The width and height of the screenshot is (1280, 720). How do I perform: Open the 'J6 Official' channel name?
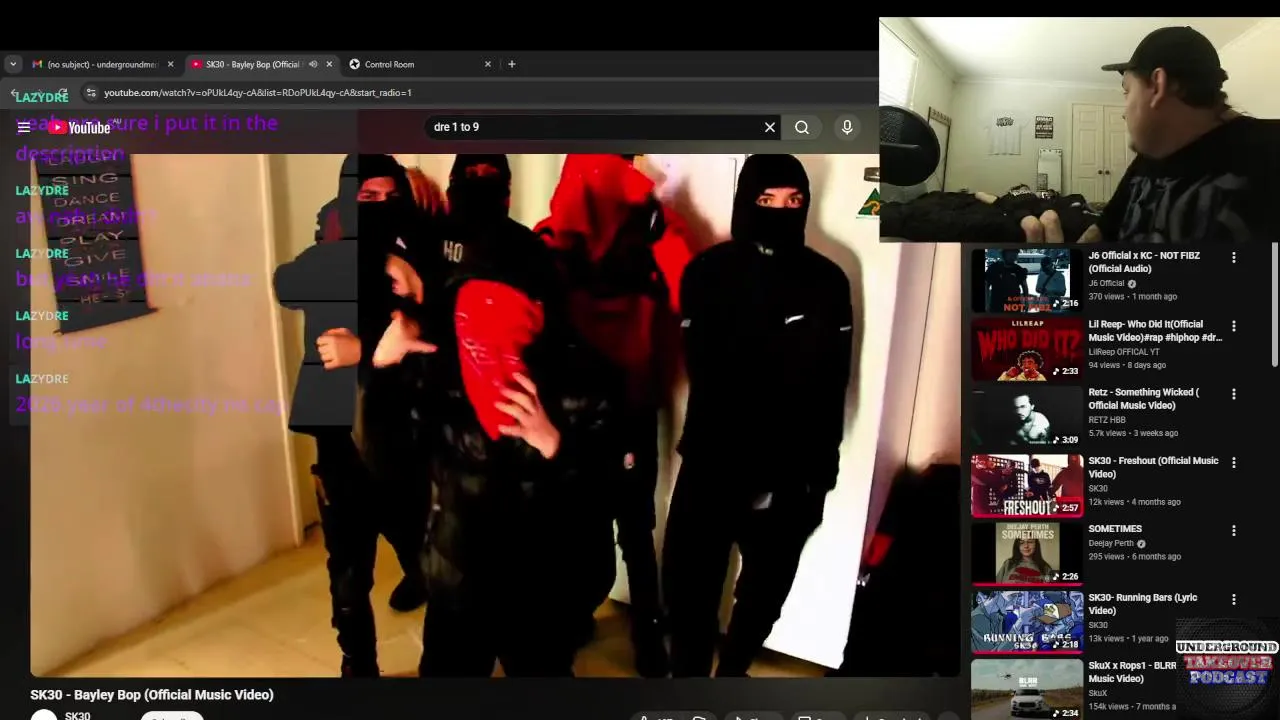(1106, 283)
